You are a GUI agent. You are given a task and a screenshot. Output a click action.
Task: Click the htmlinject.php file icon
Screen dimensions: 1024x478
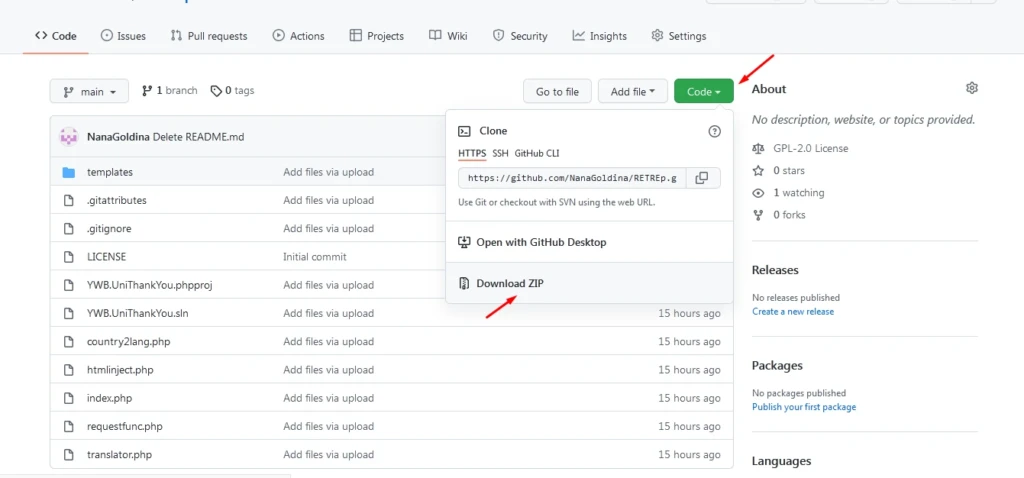click(x=69, y=370)
